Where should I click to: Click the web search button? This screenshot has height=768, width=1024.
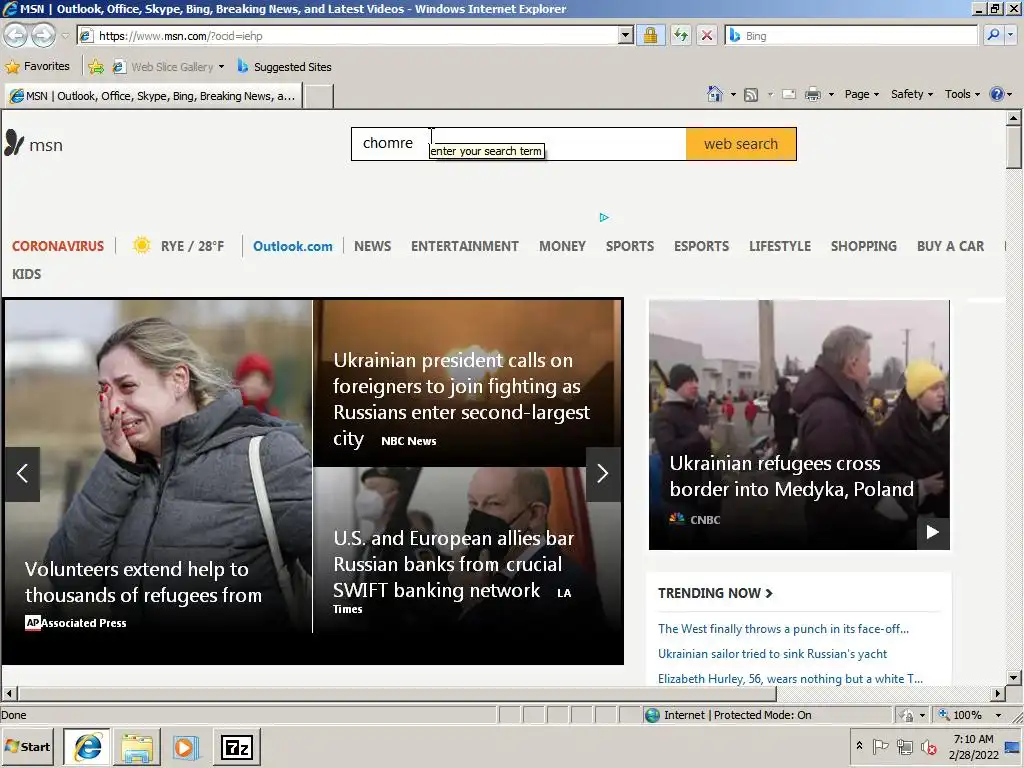click(741, 144)
